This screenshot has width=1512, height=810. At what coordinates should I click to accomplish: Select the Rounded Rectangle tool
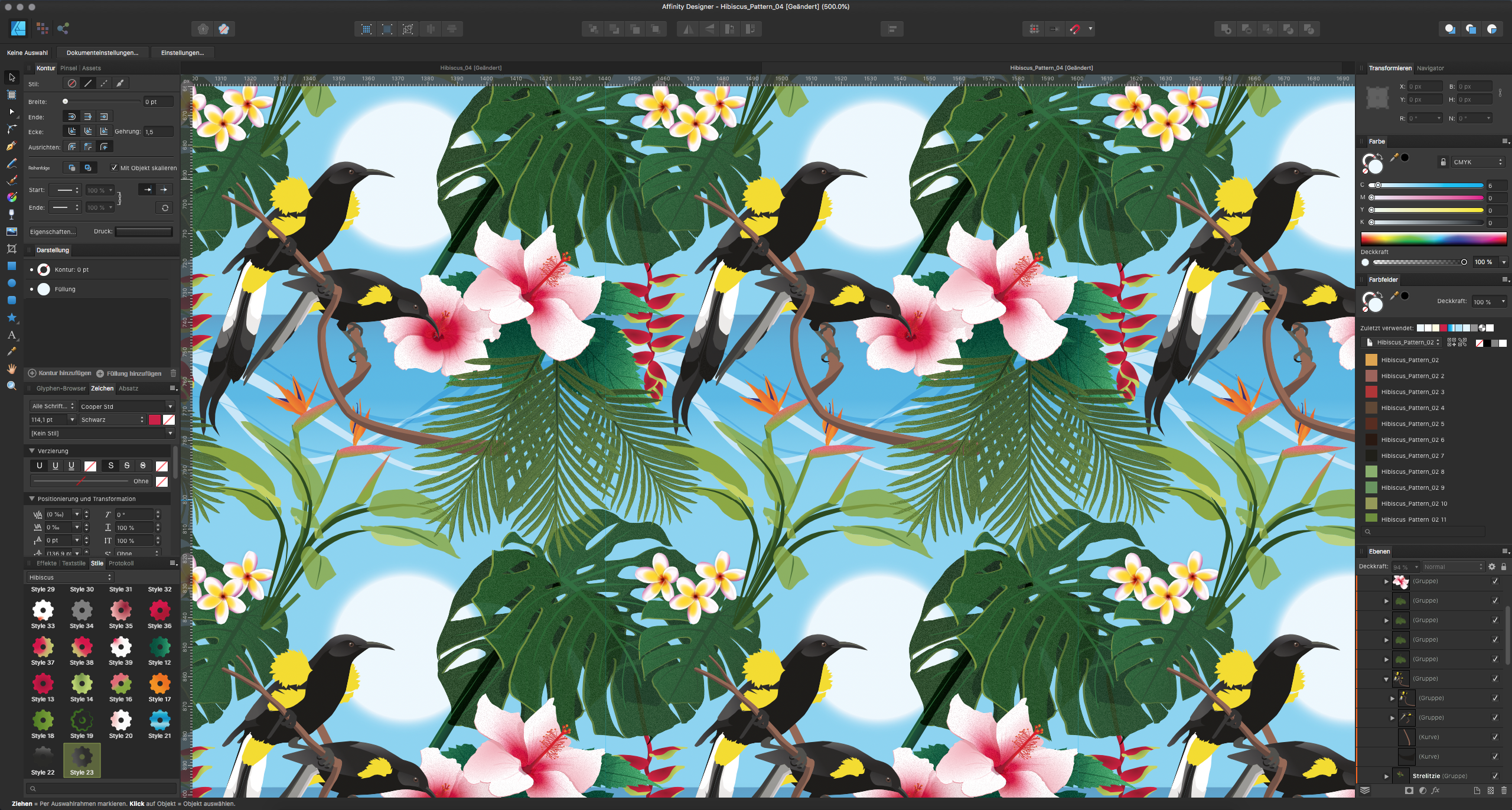11,300
